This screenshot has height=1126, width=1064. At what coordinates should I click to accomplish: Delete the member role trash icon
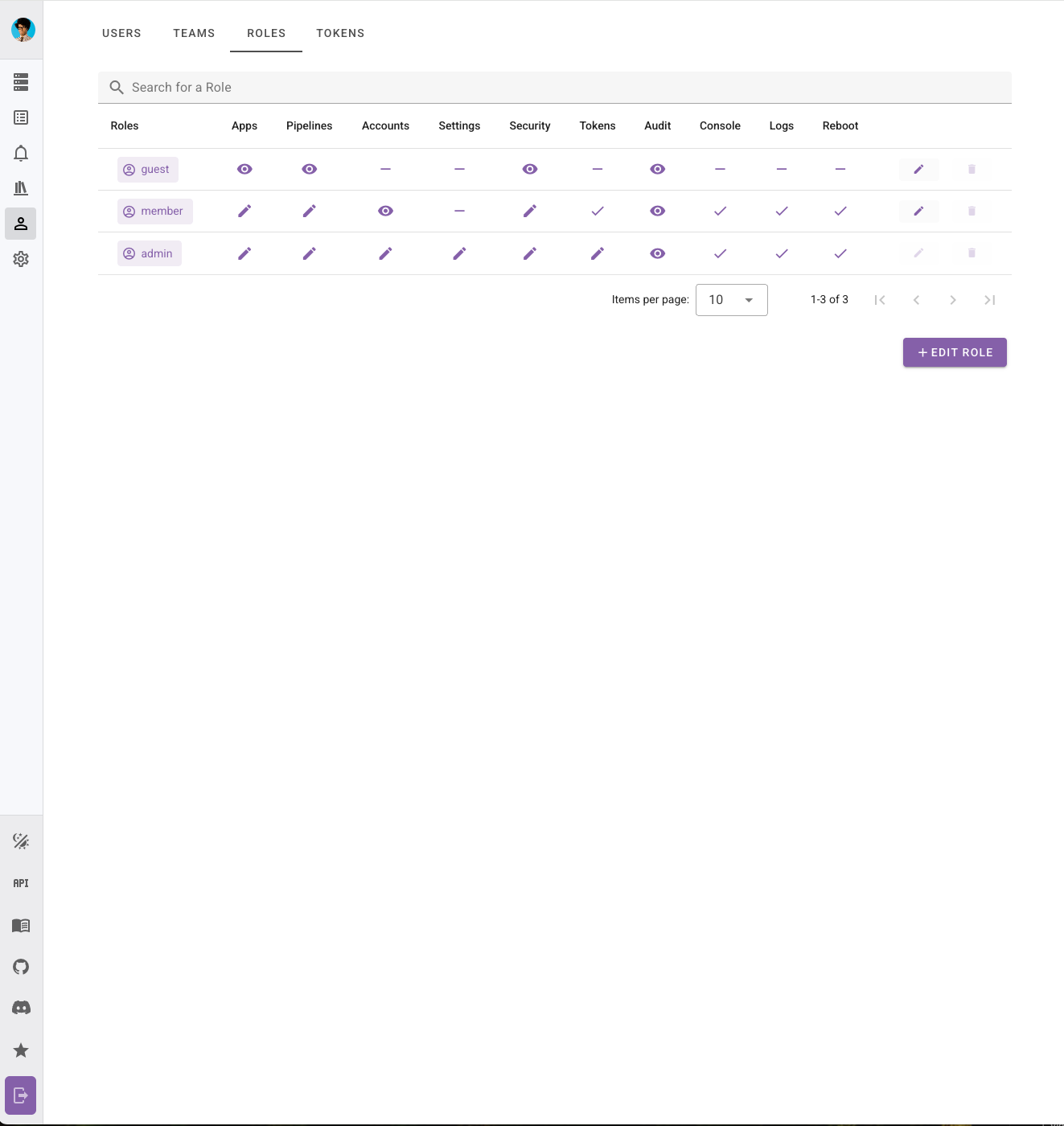coord(972,212)
